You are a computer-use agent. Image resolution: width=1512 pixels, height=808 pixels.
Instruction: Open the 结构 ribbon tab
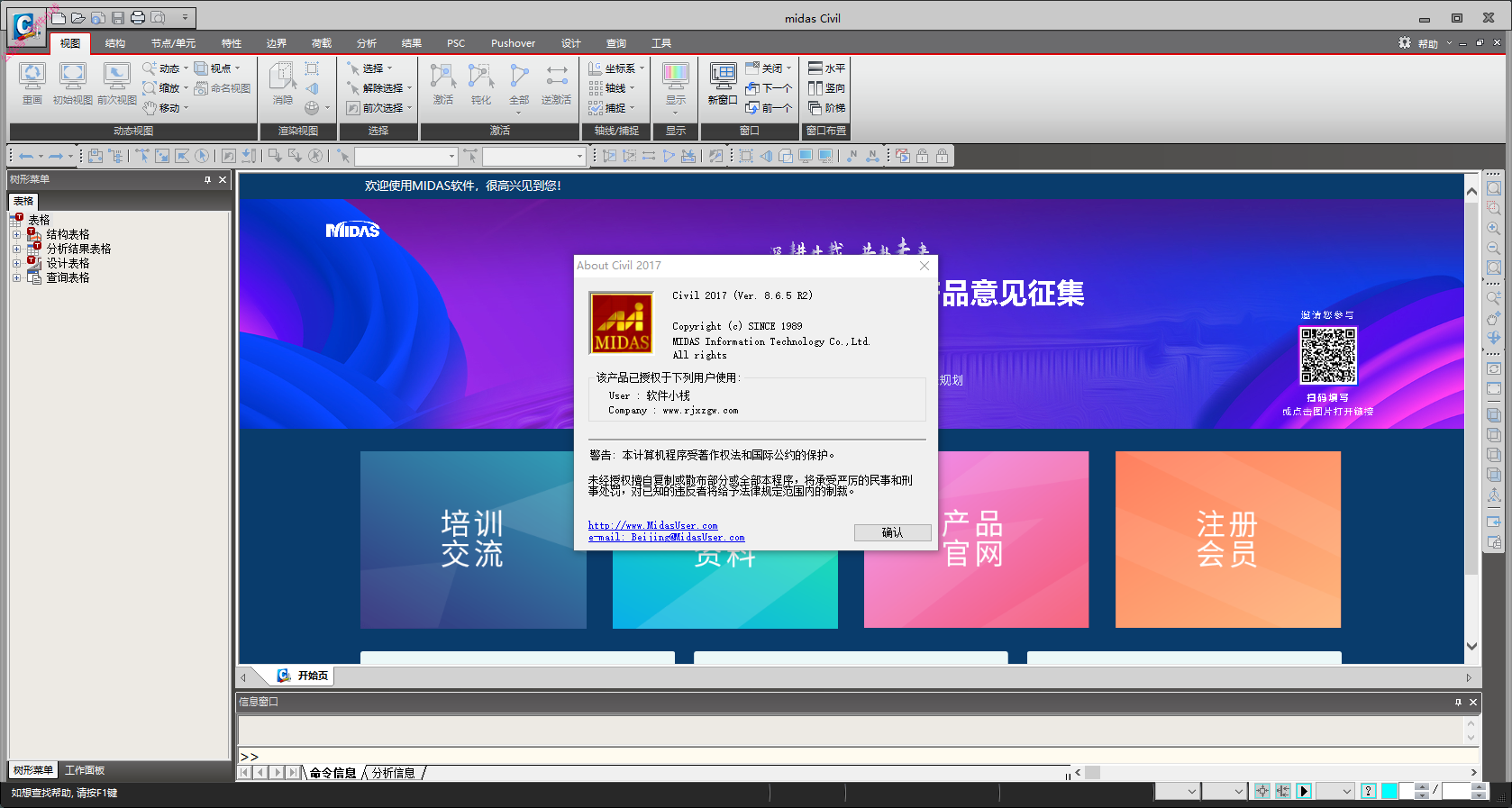coord(115,43)
